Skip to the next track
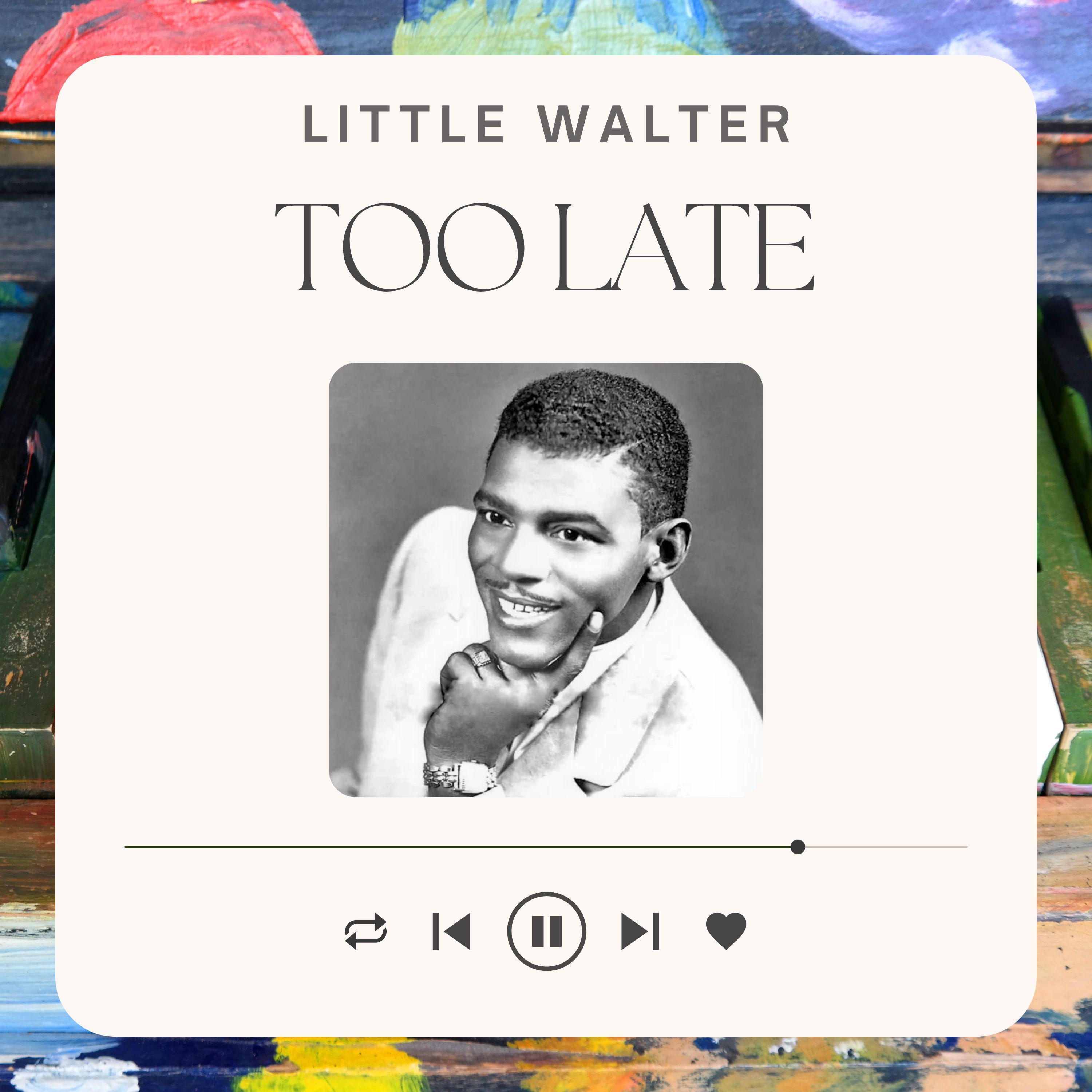The width and height of the screenshot is (1092, 1092). pos(640,931)
